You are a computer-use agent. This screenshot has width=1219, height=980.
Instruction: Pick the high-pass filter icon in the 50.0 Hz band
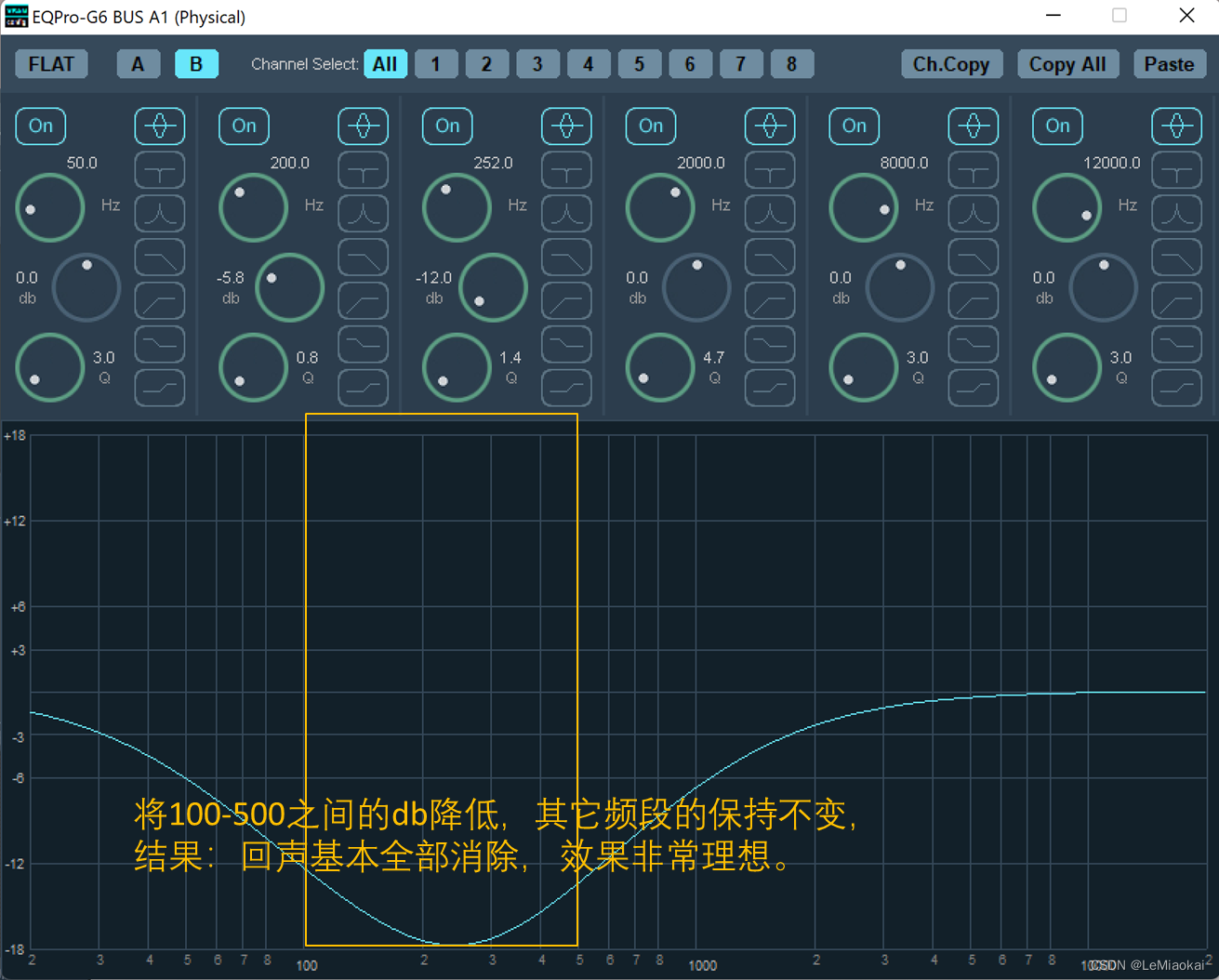point(160,301)
